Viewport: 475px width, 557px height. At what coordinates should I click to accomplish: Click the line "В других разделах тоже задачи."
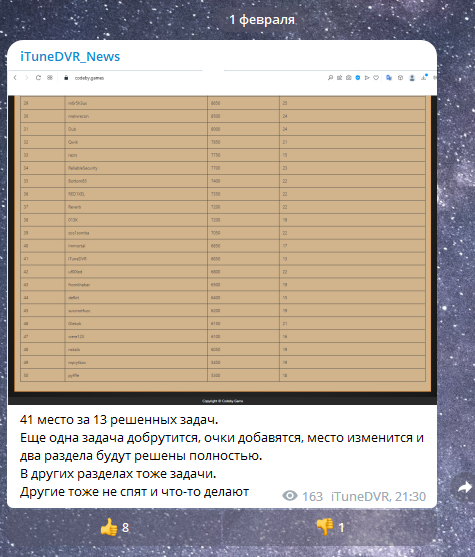coord(118,474)
